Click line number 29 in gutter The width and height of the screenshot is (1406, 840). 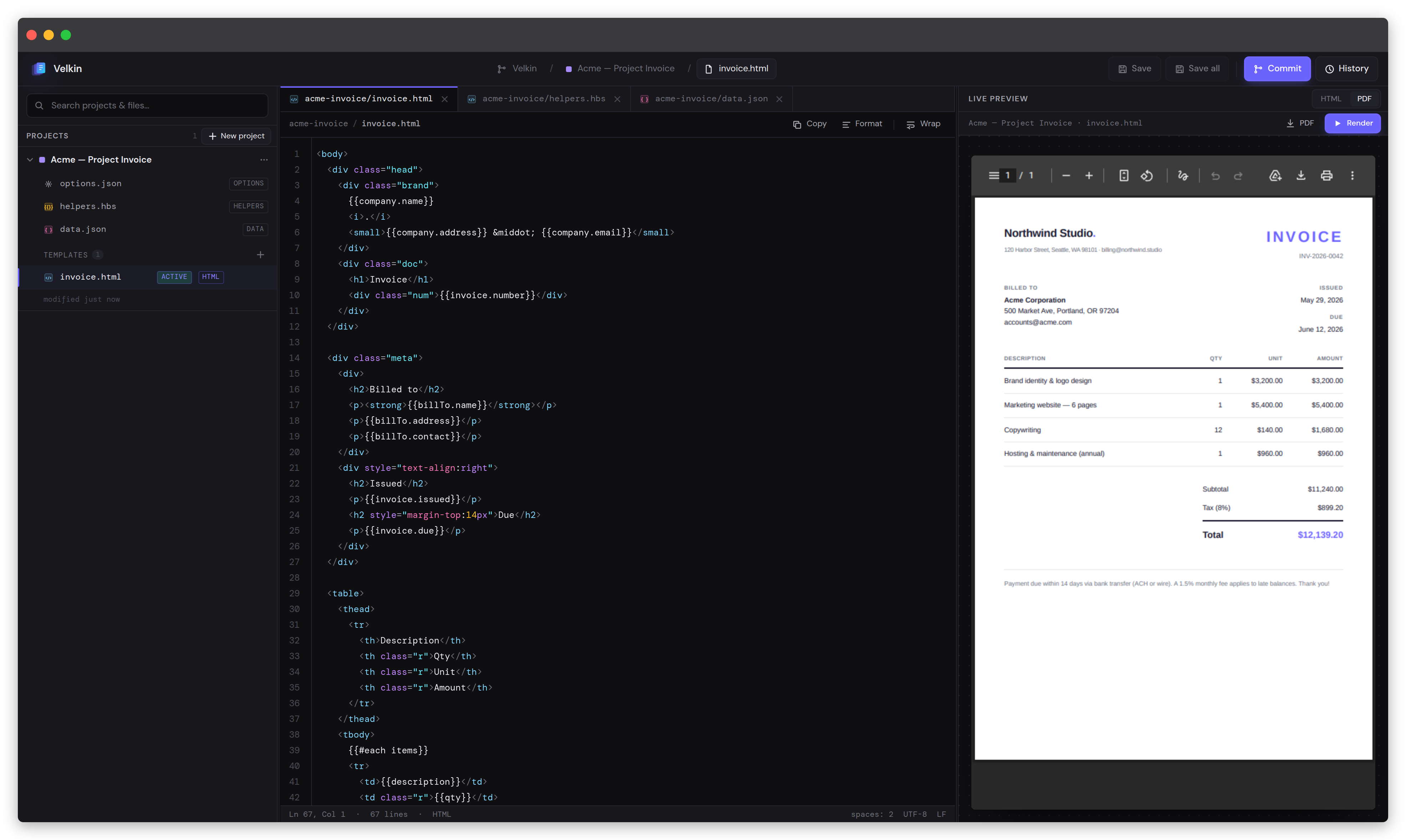click(294, 593)
